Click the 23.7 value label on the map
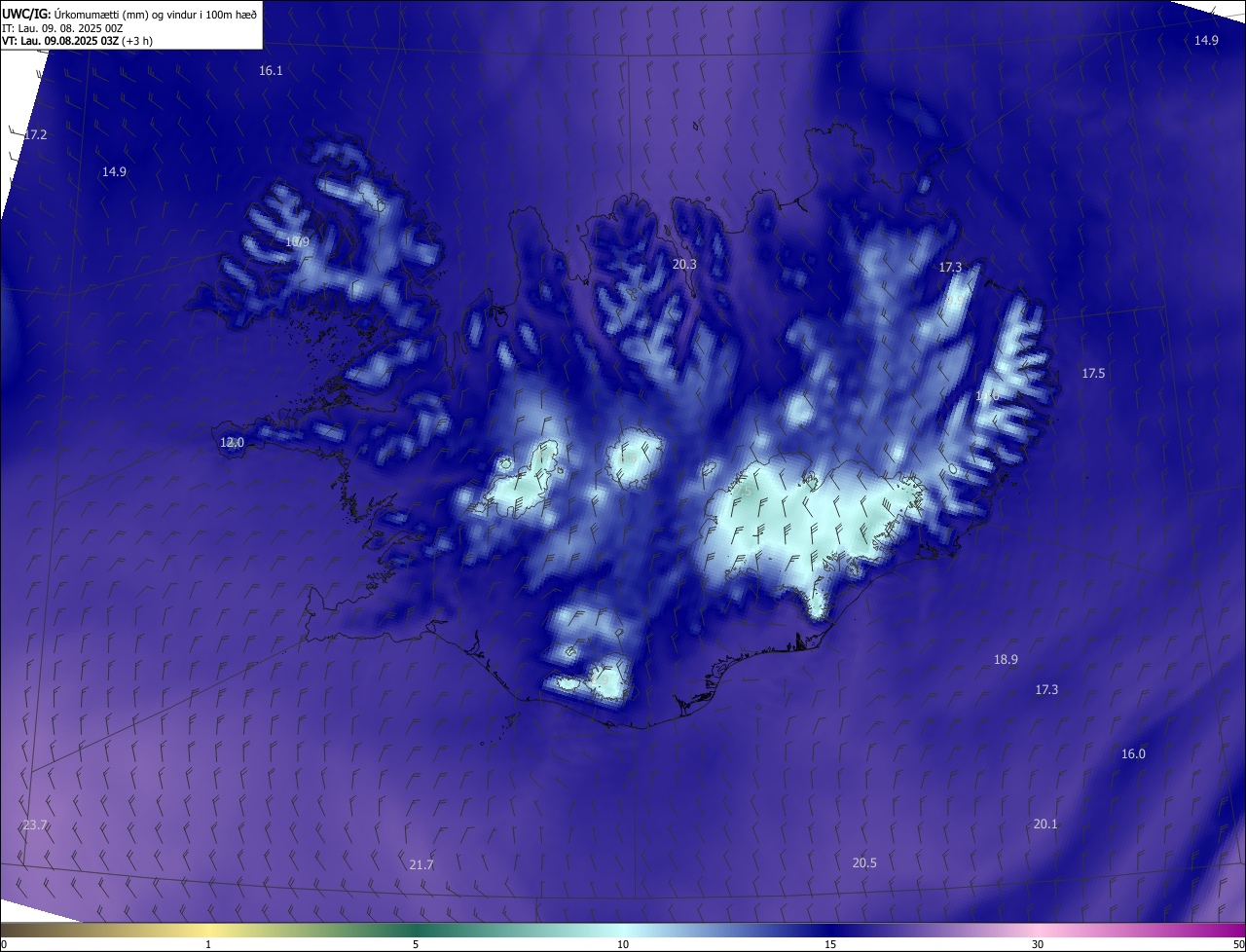Screen dimensions: 1246x952 tap(34, 825)
